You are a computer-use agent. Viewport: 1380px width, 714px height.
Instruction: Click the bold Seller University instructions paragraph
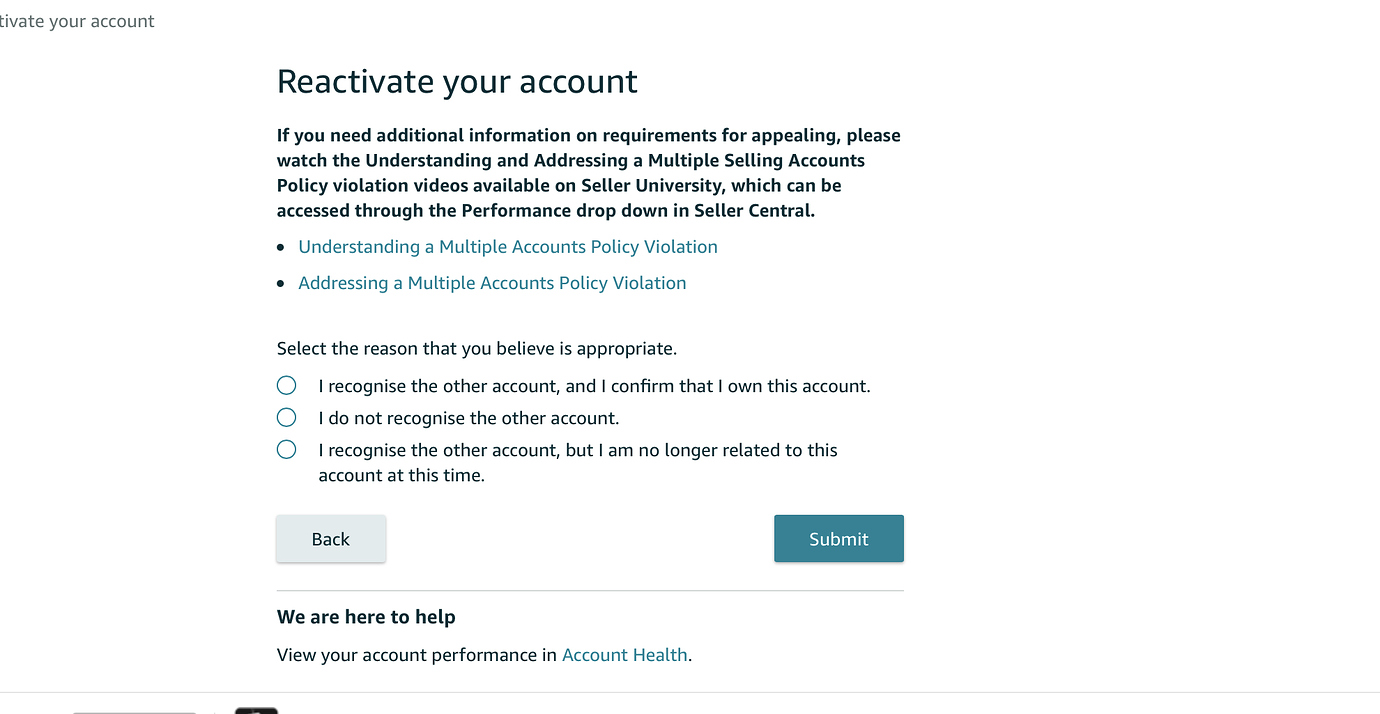(588, 173)
